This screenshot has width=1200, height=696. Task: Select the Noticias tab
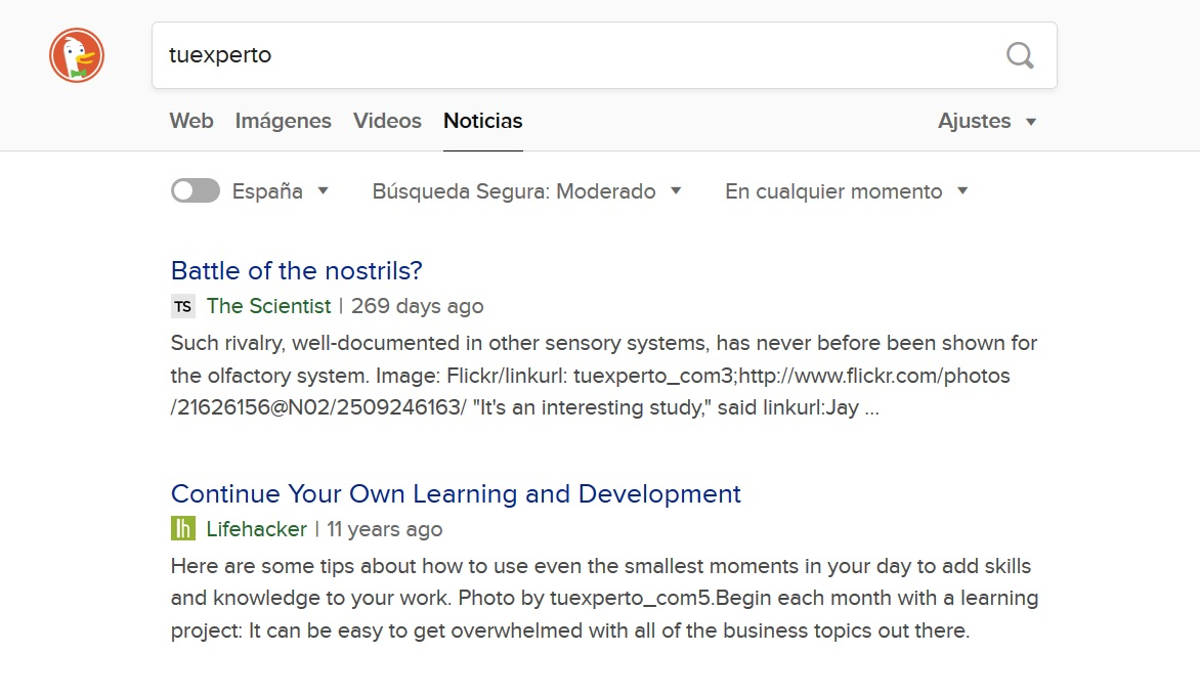click(483, 121)
